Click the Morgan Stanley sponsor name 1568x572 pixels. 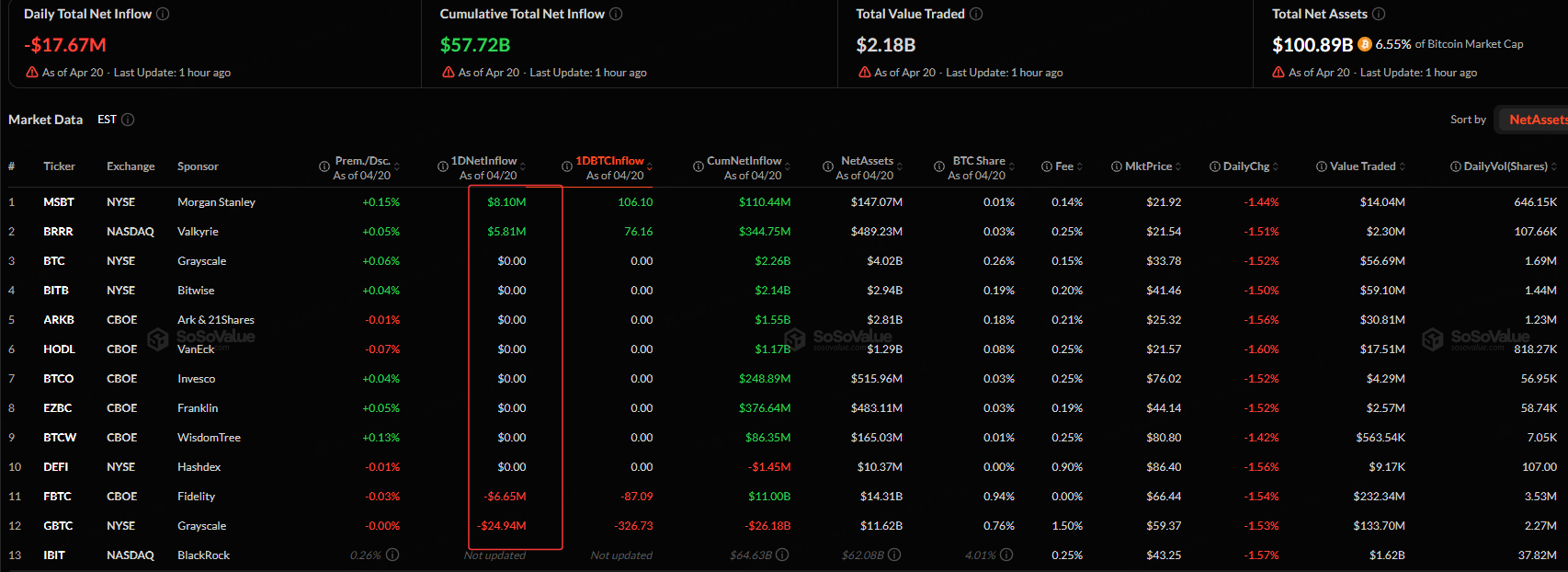pyautogui.click(x=216, y=201)
